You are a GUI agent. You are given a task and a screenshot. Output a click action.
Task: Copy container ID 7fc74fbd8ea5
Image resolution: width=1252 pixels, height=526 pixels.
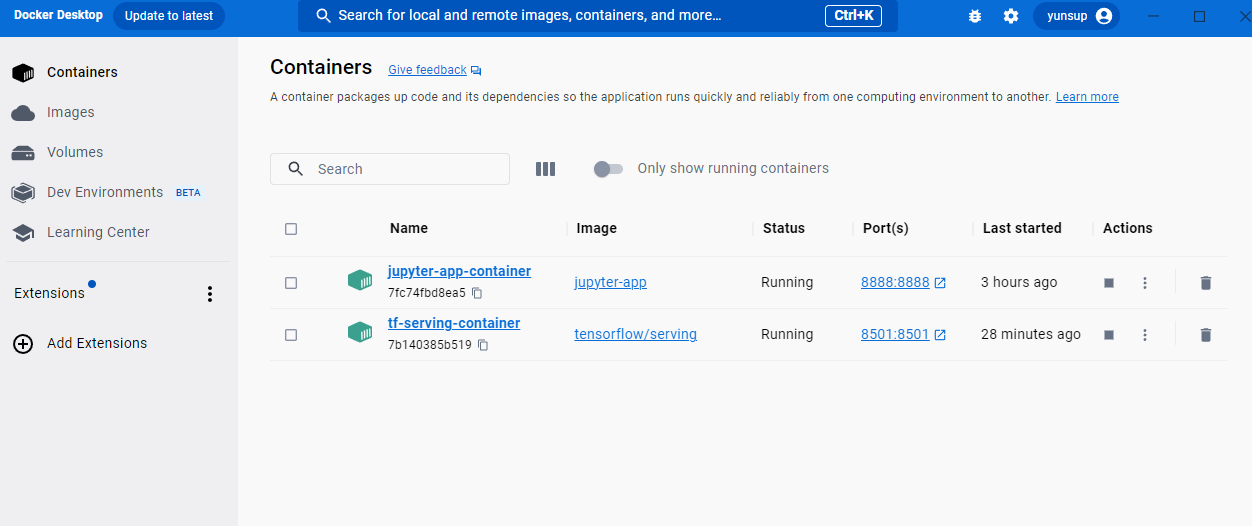click(x=477, y=293)
